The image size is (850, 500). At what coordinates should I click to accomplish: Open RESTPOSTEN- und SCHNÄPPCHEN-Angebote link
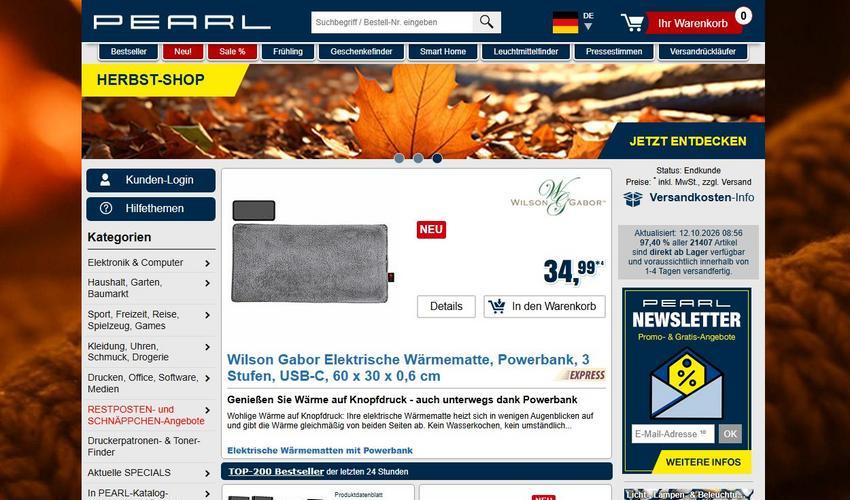(146, 415)
